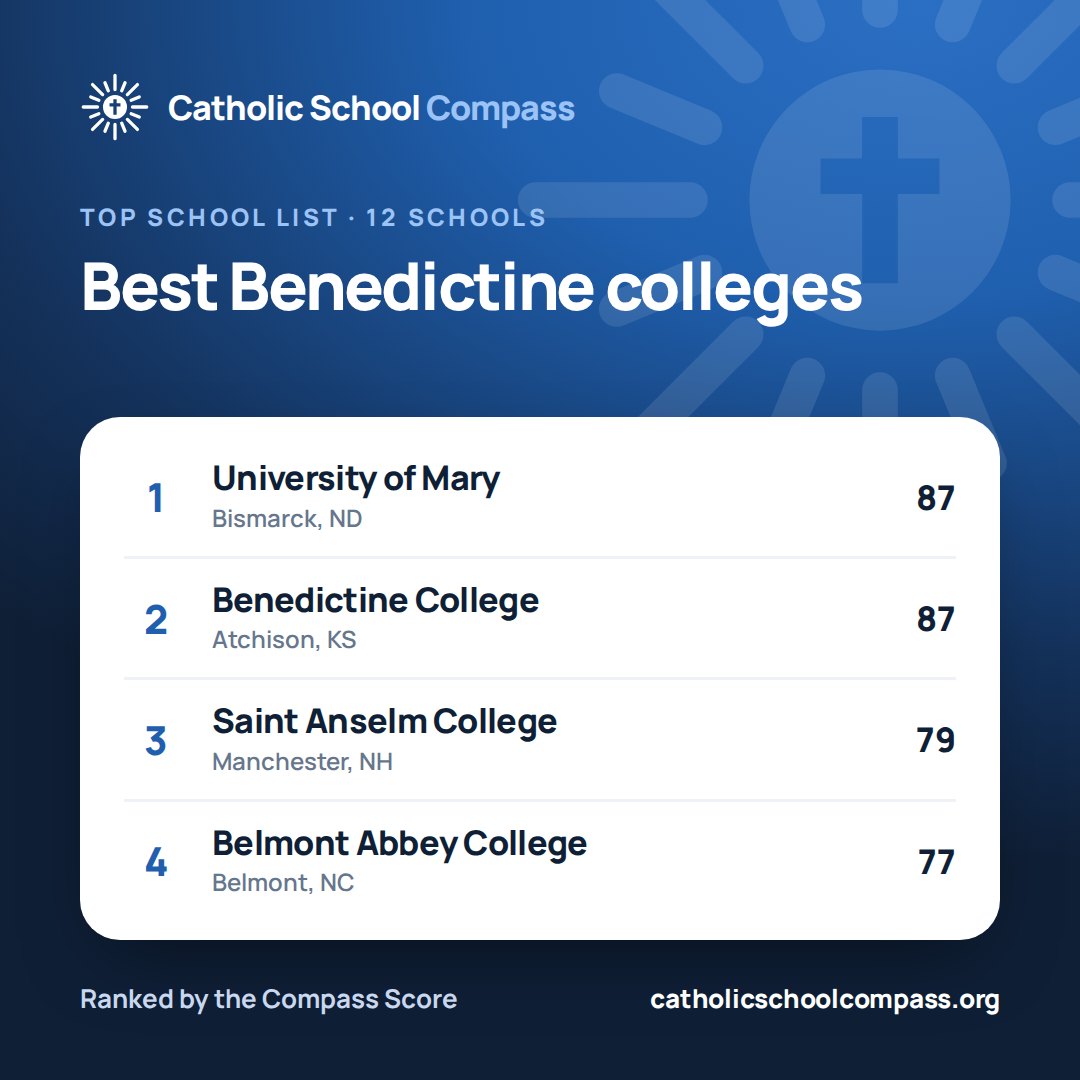Click University of Mary's score of 87
Viewport: 1080px width, 1080px height.
pos(935,498)
